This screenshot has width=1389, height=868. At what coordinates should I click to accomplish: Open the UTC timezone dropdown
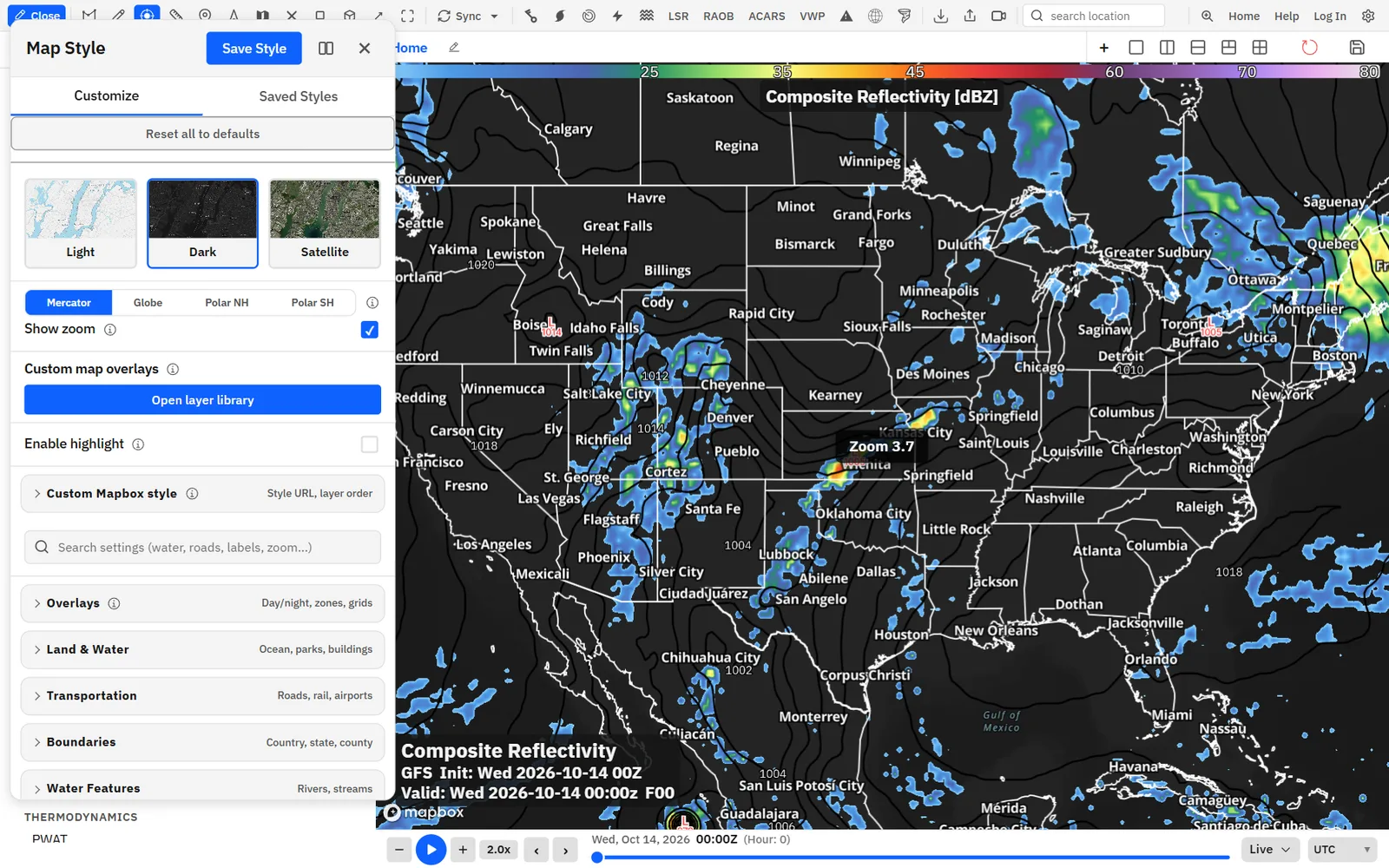tap(1342, 849)
